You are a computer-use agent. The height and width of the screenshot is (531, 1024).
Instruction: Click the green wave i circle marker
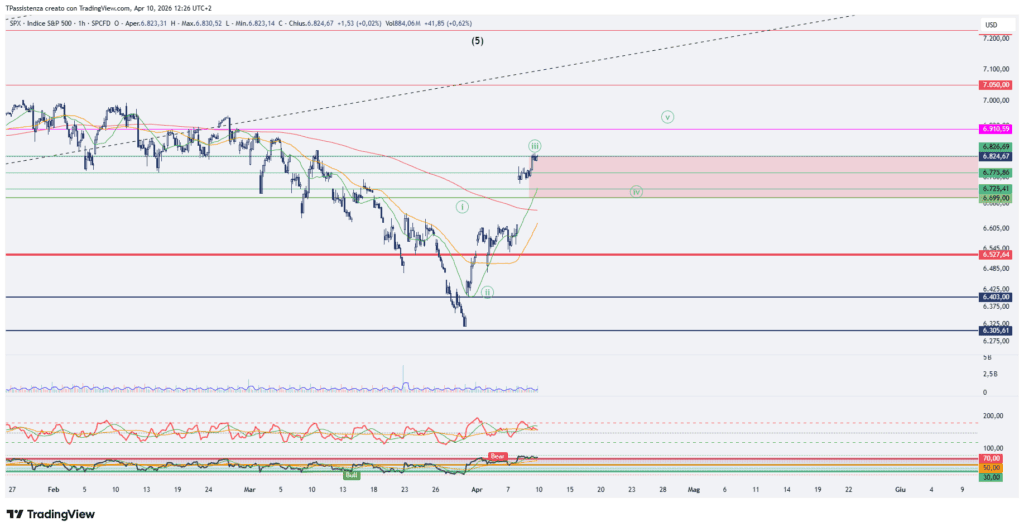pyautogui.click(x=462, y=207)
